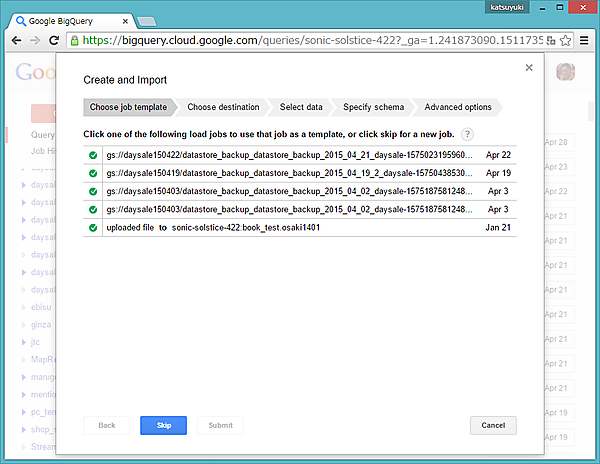Reload the page with refresh icon
The height and width of the screenshot is (464, 600).
55,41
